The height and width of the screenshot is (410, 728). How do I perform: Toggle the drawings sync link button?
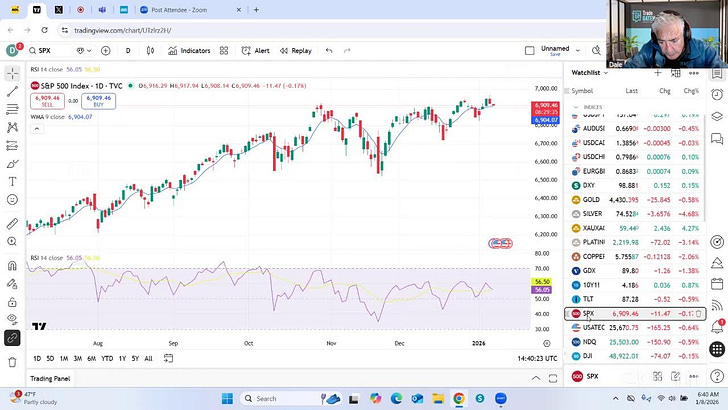click(x=13, y=338)
